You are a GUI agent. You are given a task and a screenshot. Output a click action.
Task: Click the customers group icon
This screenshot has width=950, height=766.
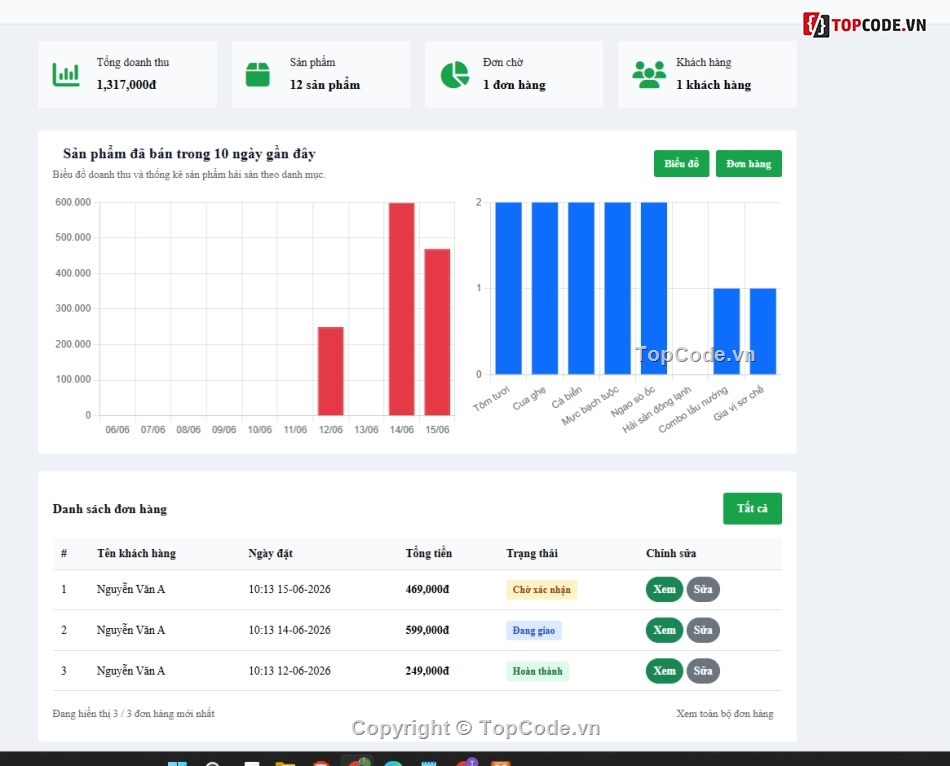coord(649,75)
